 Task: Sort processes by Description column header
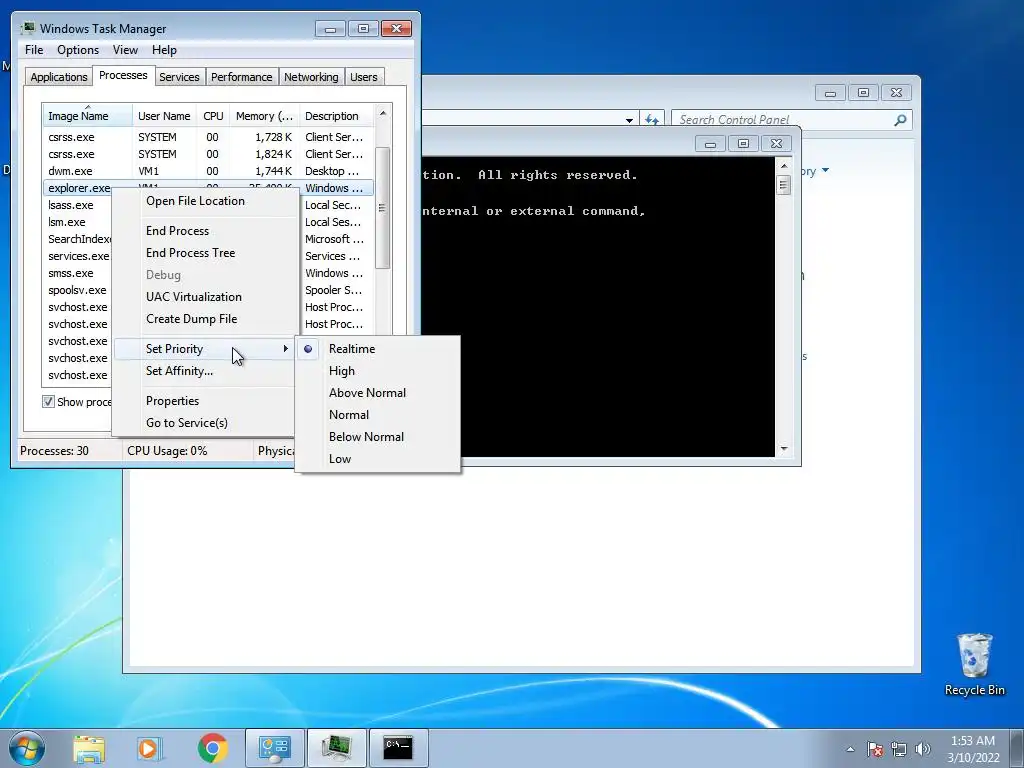click(x=336, y=116)
